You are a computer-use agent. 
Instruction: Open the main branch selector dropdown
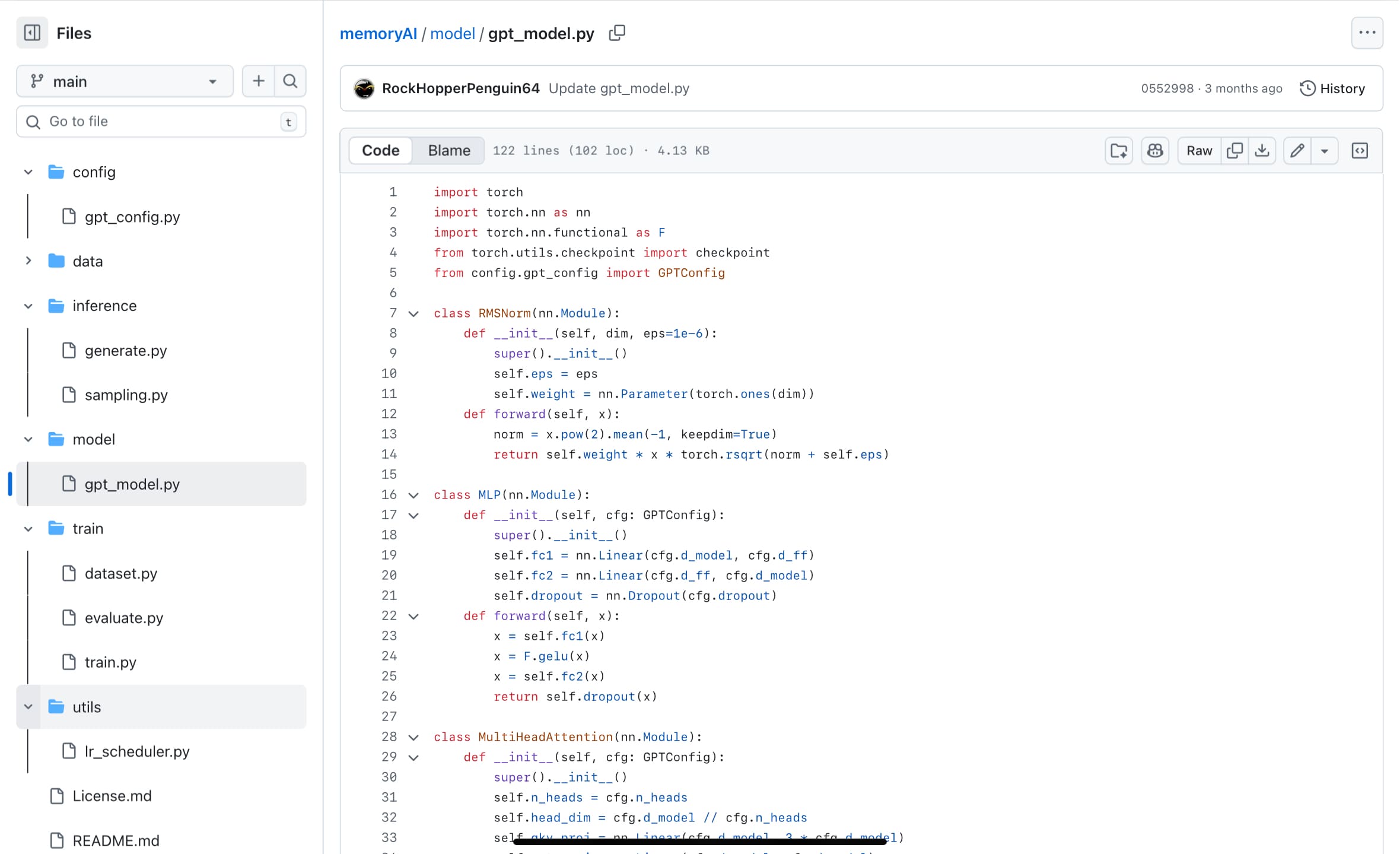pyautogui.click(x=125, y=81)
